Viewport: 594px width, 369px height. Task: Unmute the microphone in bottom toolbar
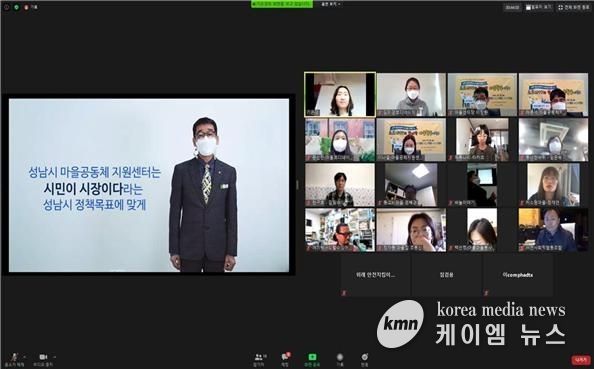tap(15, 359)
